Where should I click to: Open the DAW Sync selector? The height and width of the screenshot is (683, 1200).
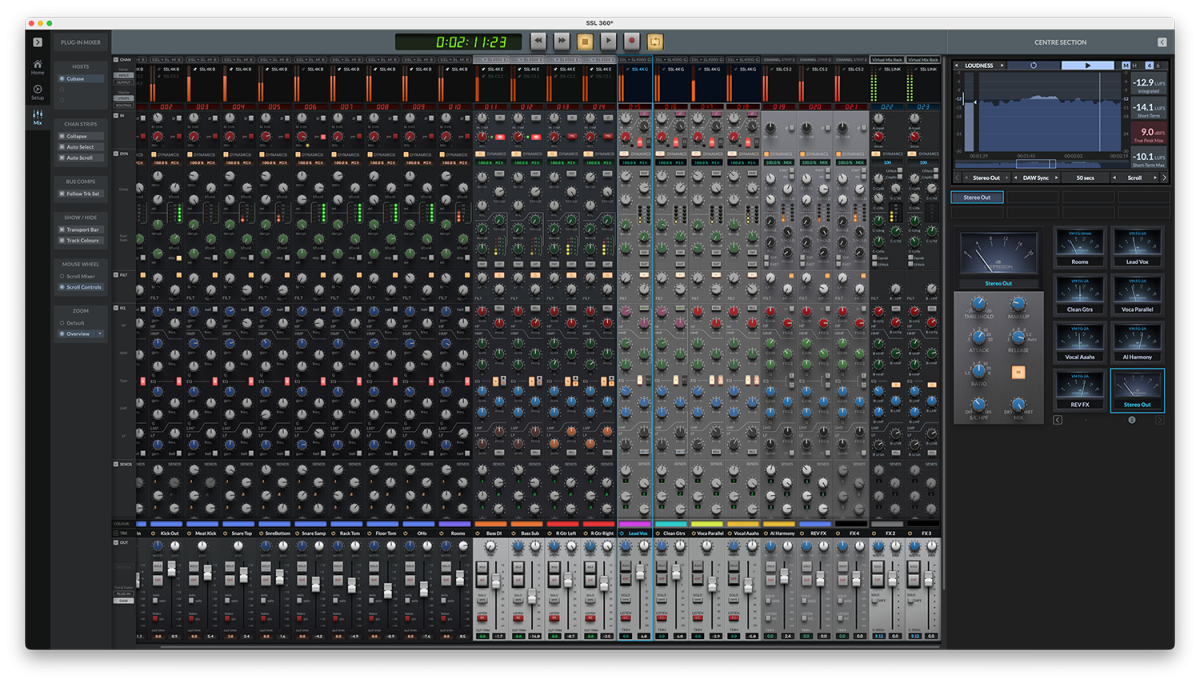1036,177
